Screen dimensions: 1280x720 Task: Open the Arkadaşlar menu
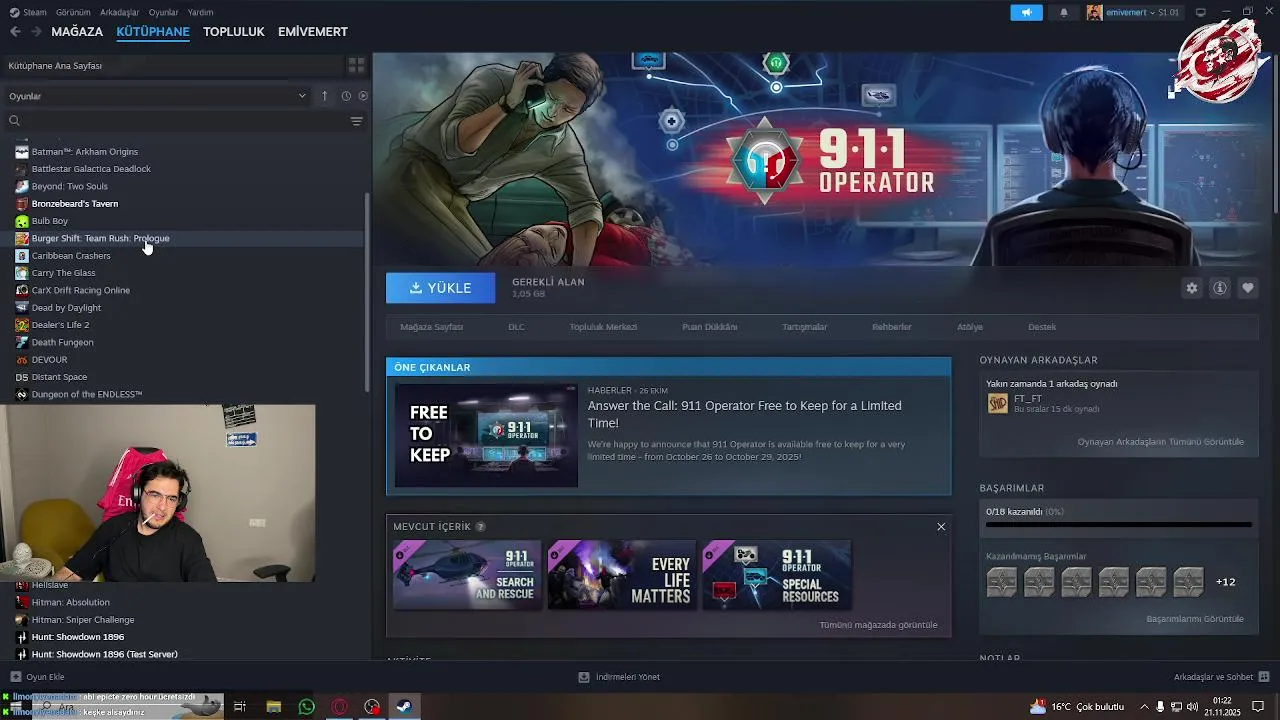tap(120, 12)
